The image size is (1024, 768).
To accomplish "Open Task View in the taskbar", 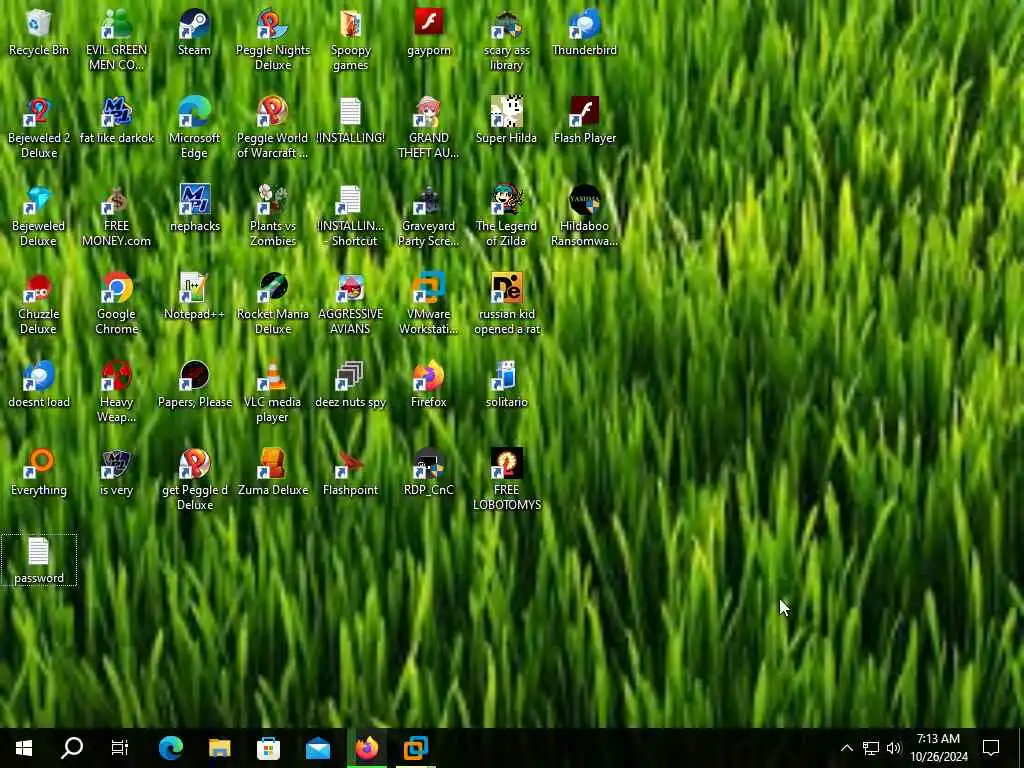I will click(x=120, y=748).
